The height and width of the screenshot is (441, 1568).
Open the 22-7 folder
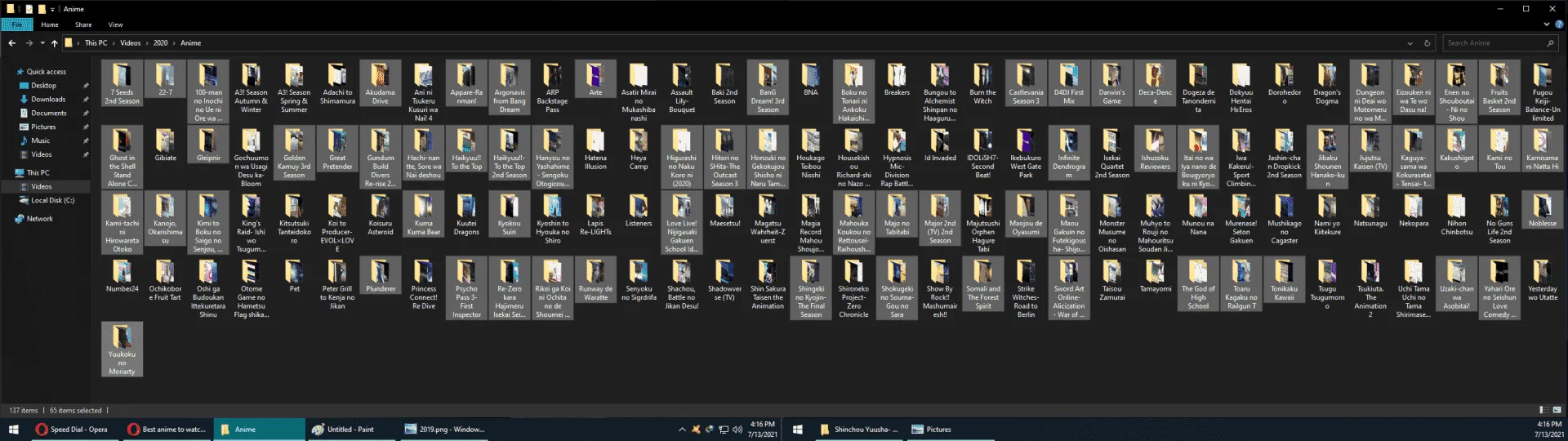(165, 79)
